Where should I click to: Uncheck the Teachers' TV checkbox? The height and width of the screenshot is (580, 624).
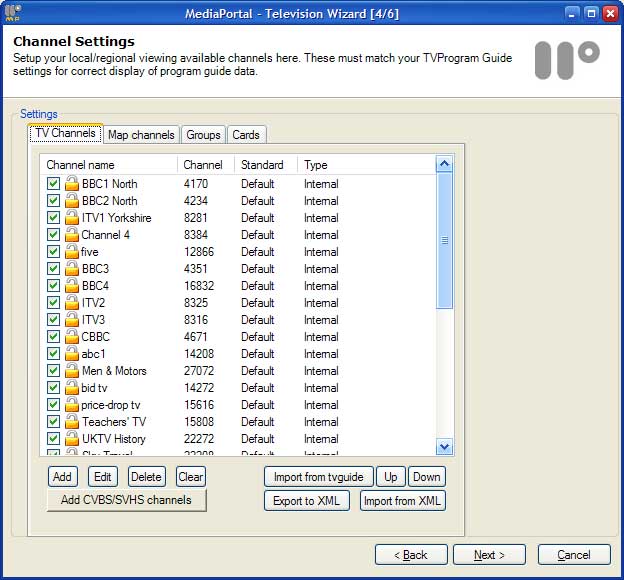coord(53,422)
